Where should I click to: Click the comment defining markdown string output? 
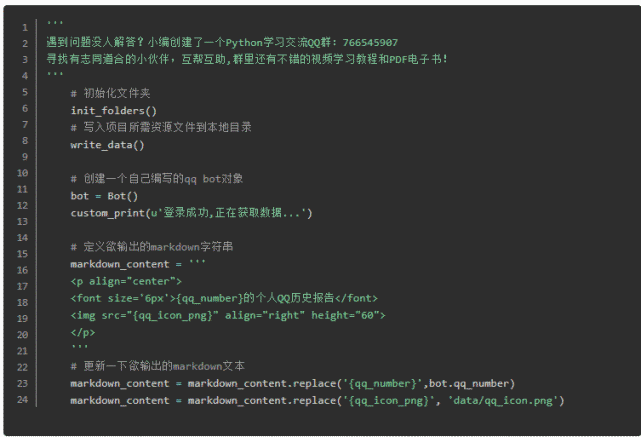tap(152, 247)
